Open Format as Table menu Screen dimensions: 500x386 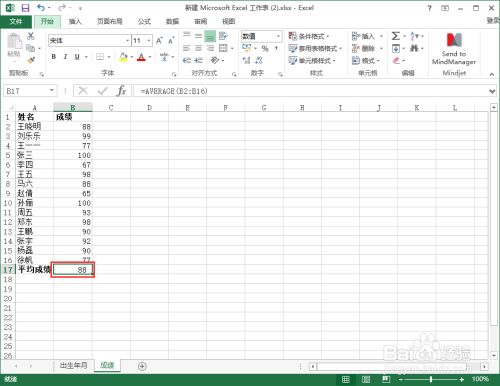click(315, 49)
